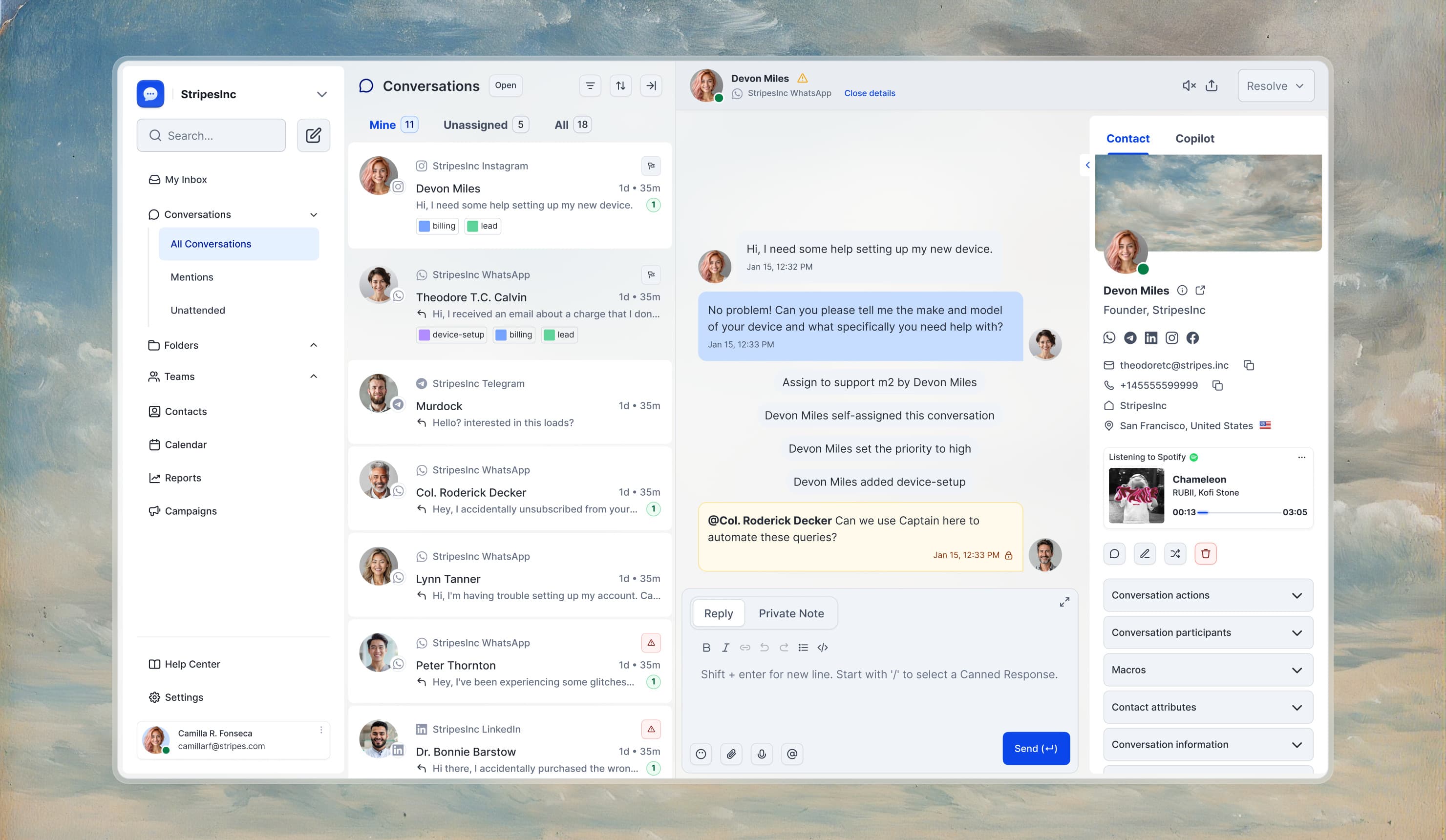Image resolution: width=1446 pixels, height=840 pixels.
Task: Expand Conversation participants section
Action: (1208, 632)
